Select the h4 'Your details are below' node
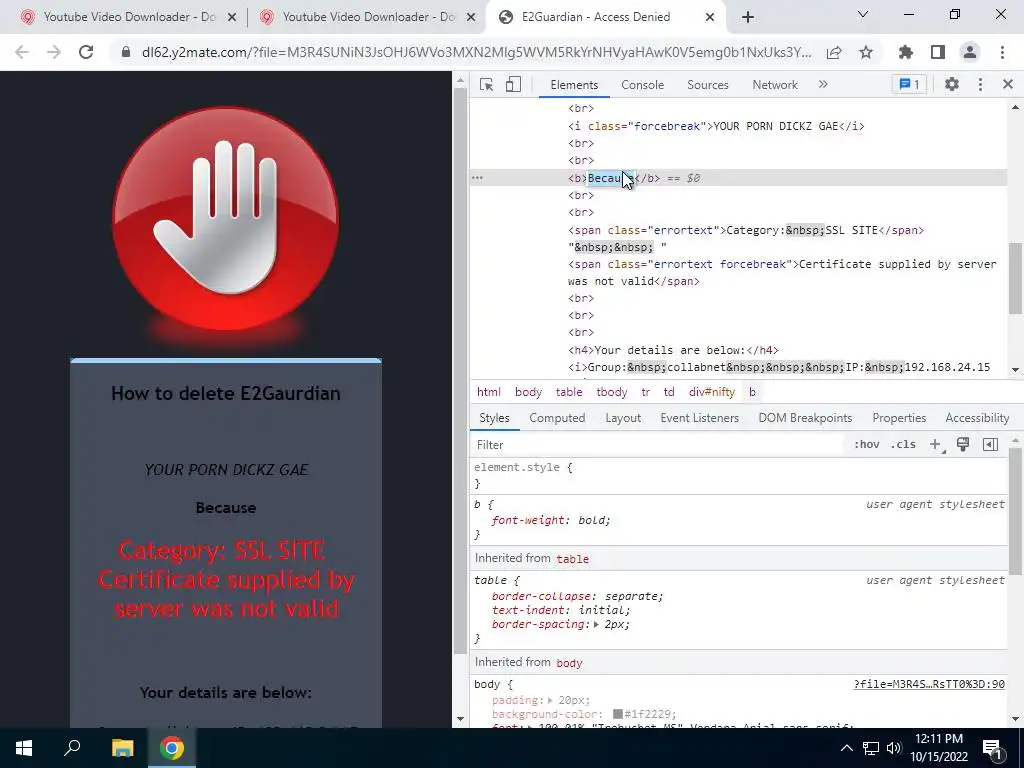The width and height of the screenshot is (1024, 768). tap(673, 350)
